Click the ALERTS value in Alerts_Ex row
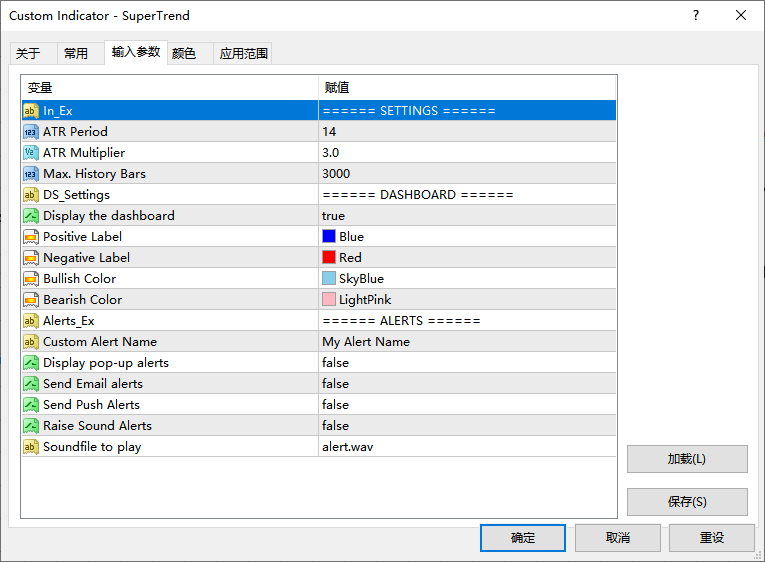 tap(467, 321)
